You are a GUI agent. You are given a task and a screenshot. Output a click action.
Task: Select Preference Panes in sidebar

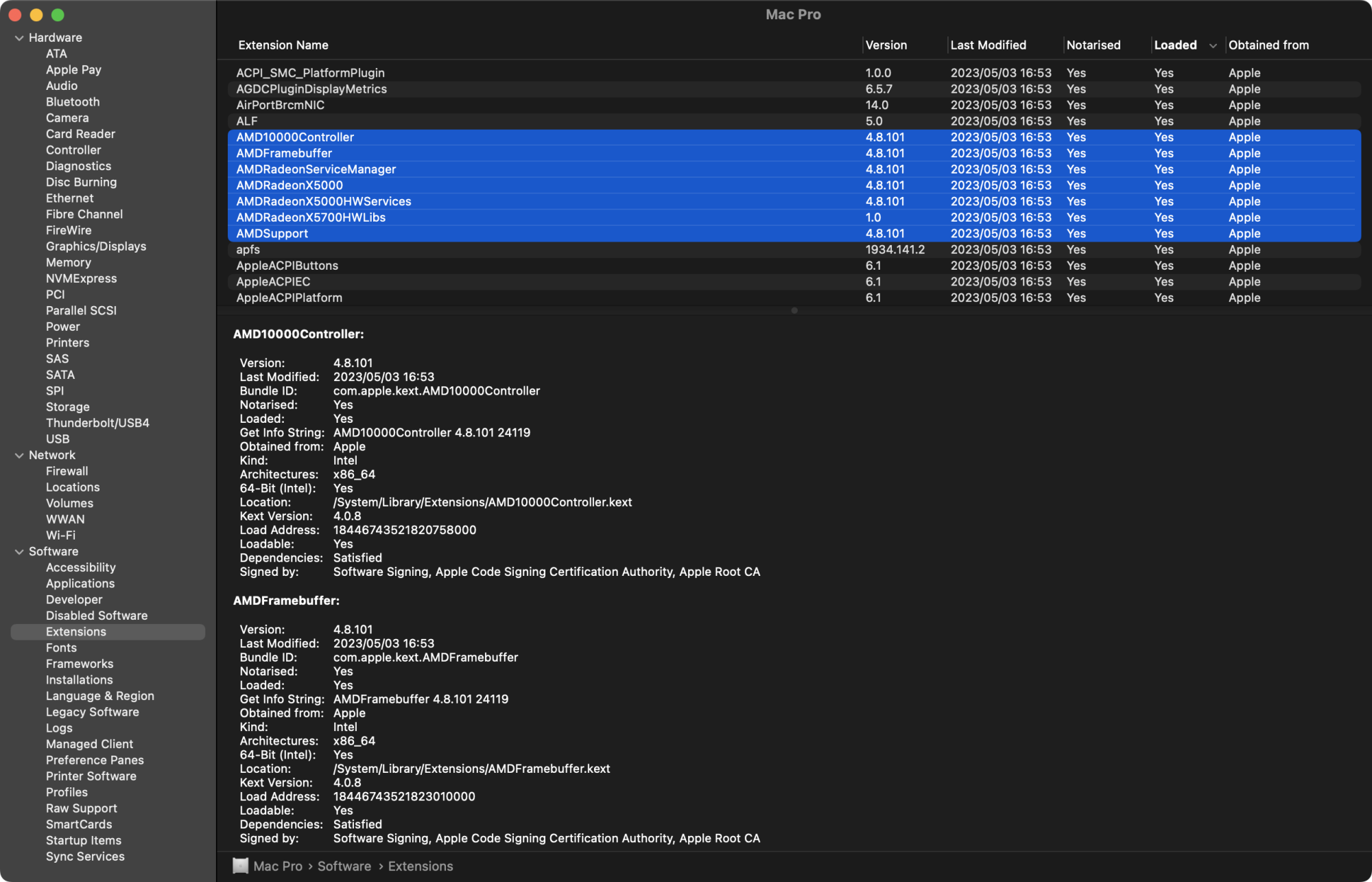pyautogui.click(x=95, y=761)
